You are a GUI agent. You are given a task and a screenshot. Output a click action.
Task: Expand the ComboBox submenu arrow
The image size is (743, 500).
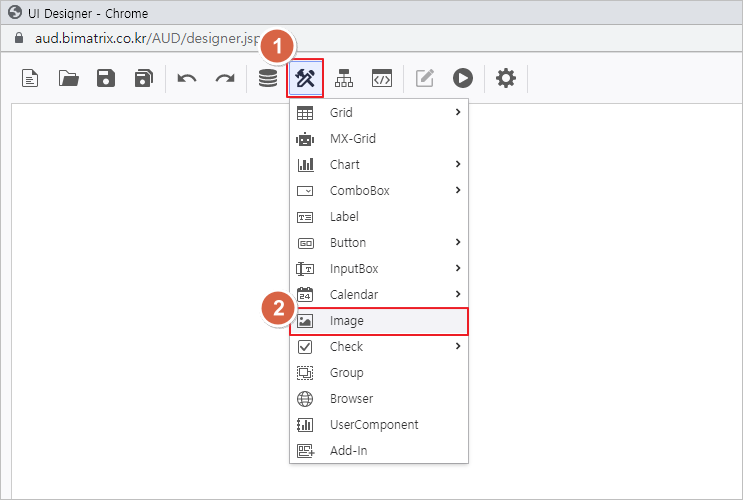pyautogui.click(x=458, y=190)
